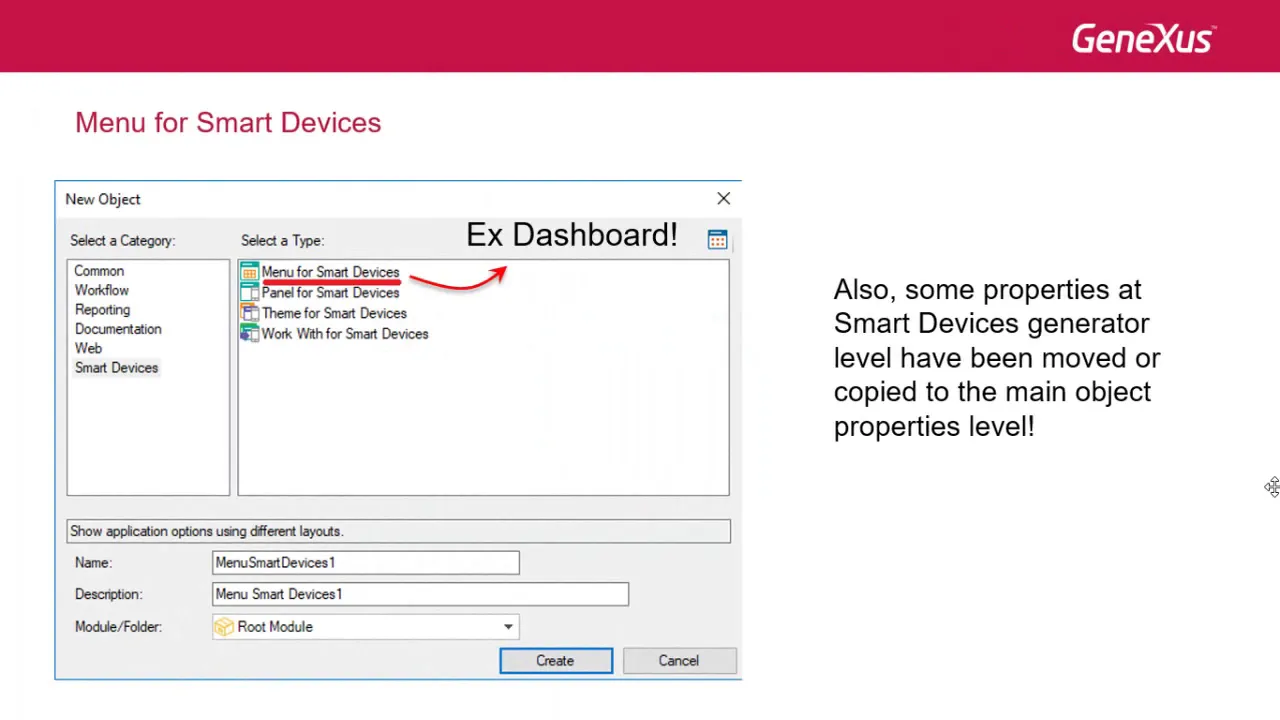Select the Web category
Screen dimensions: 1280x720
pyautogui.click(x=88, y=348)
